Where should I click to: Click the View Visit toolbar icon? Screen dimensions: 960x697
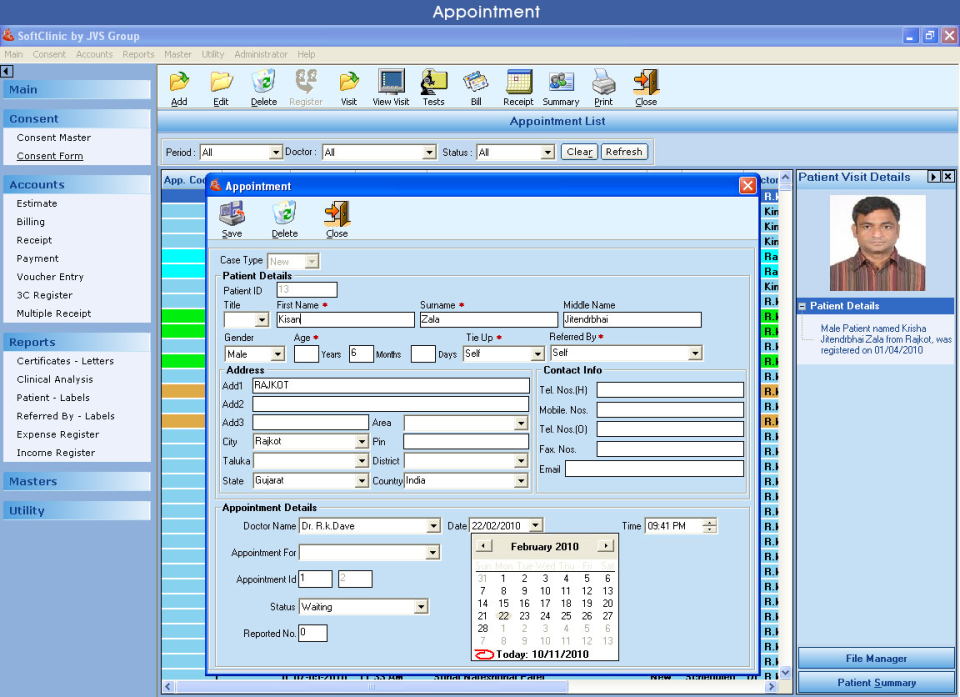point(390,86)
